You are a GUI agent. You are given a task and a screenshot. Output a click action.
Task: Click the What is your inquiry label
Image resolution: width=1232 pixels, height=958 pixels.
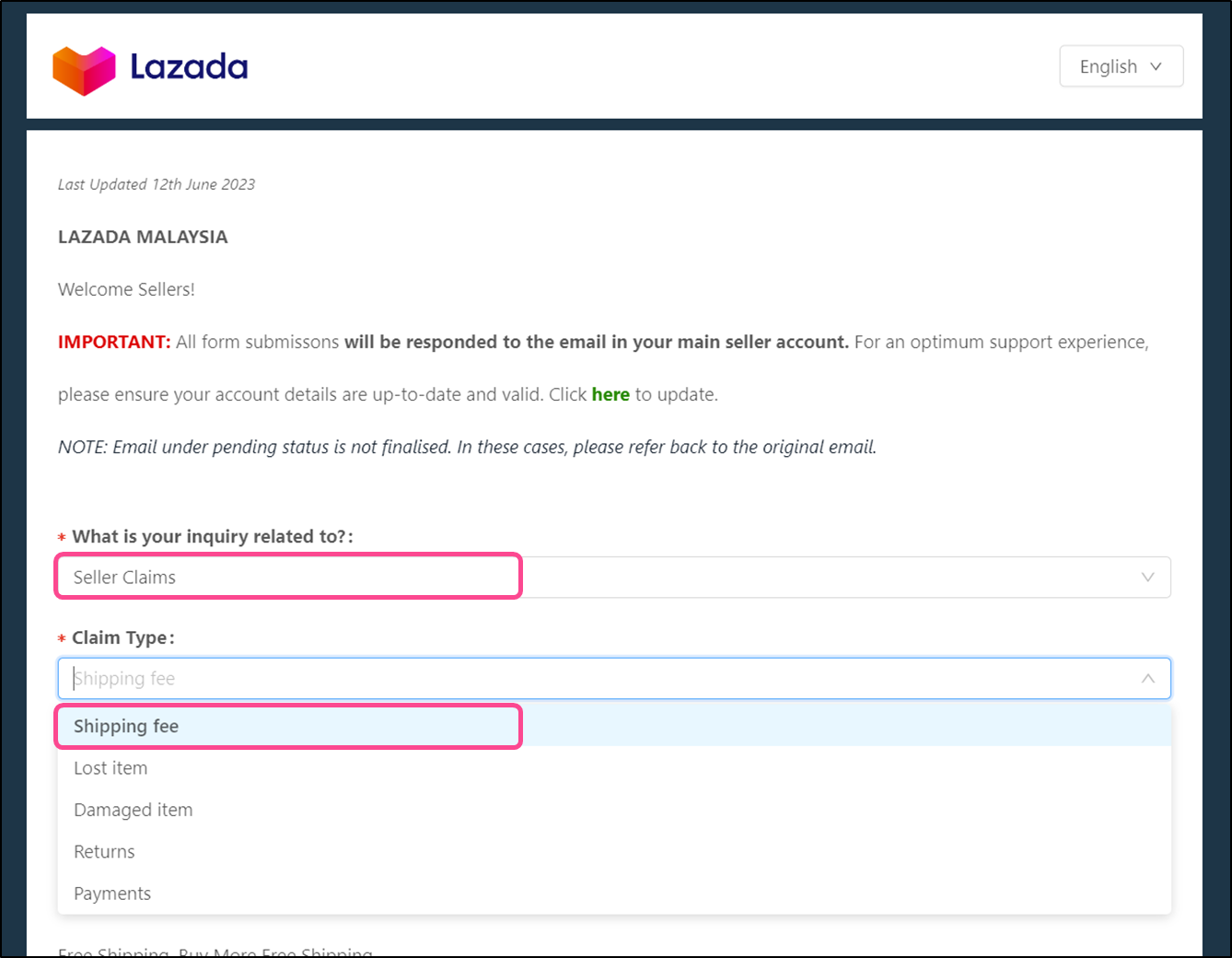pos(211,536)
